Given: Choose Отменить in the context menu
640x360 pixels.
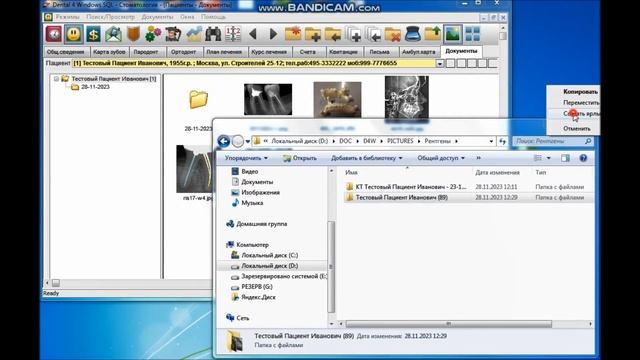Looking at the screenshot, I should [577, 129].
